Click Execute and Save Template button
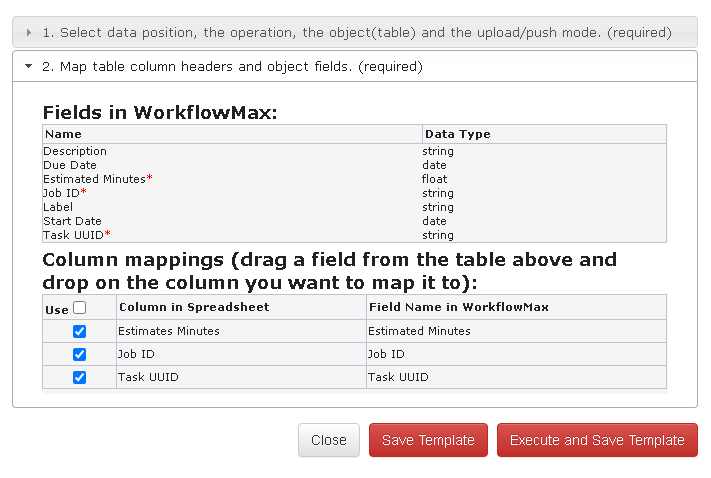Viewport: 711px width, 478px height. pos(597,440)
